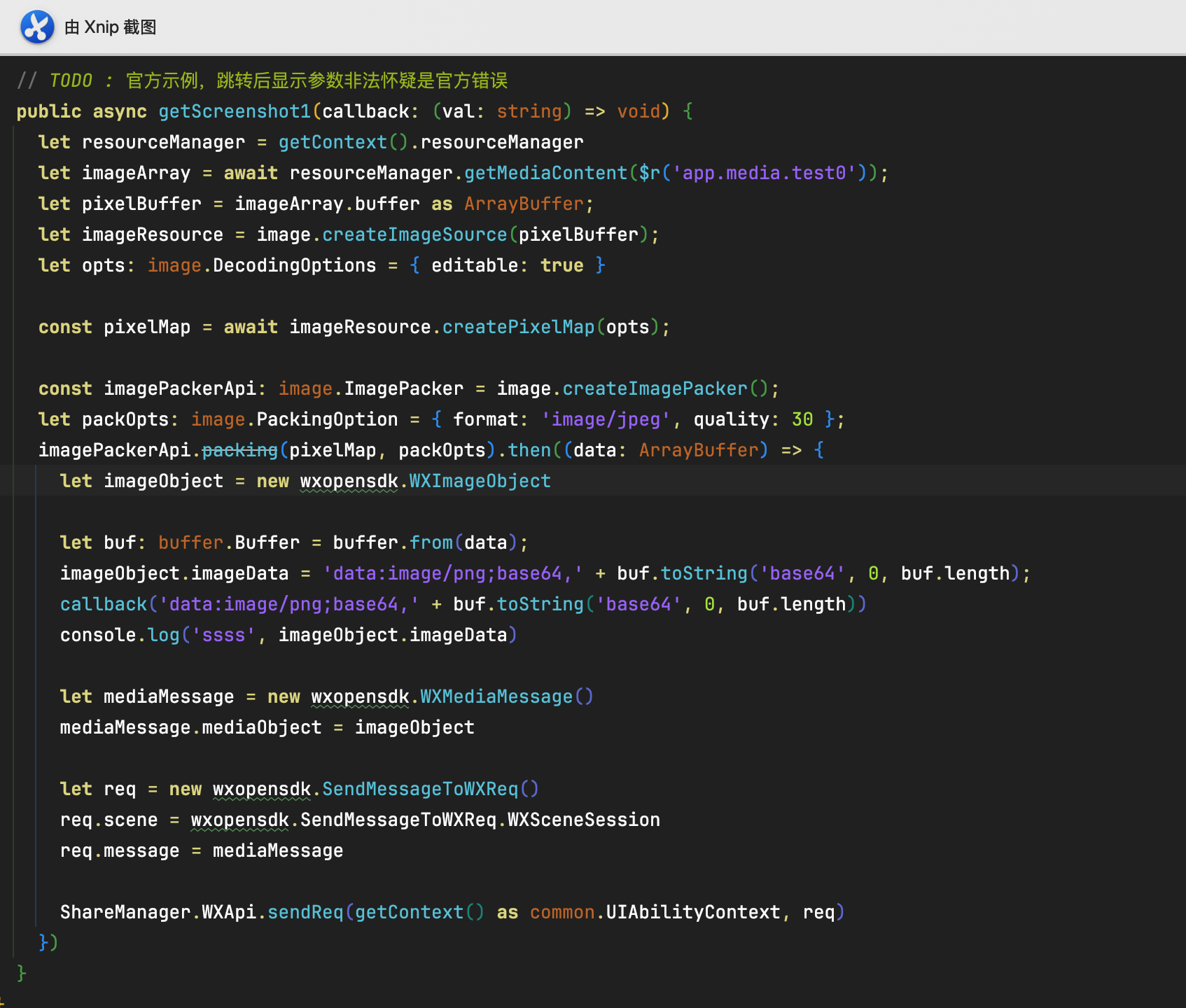The width and height of the screenshot is (1186, 1008).
Task: Click the 'public' keyword
Action: click(49, 111)
